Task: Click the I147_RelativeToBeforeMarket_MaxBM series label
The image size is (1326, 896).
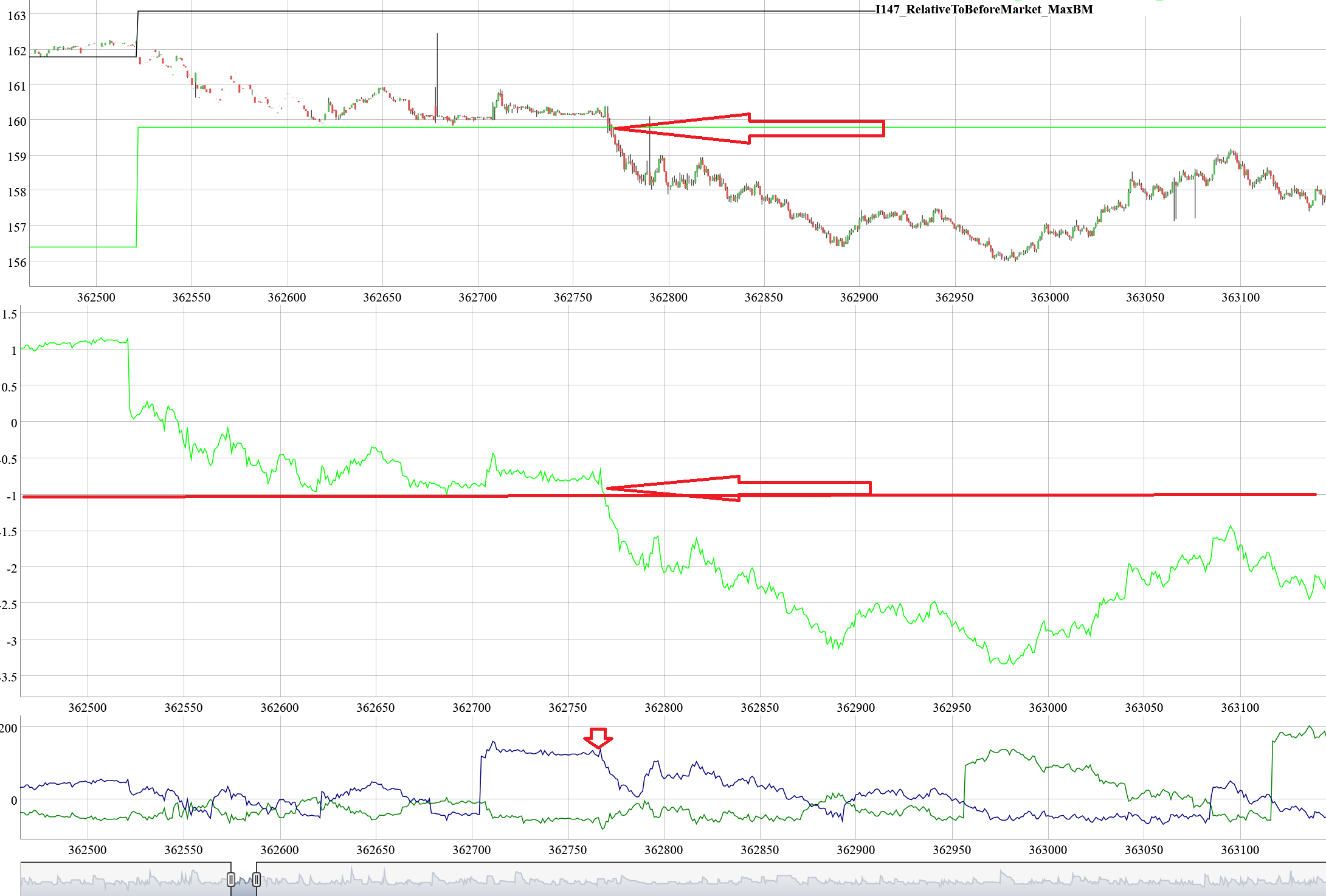Action: coord(984,10)
